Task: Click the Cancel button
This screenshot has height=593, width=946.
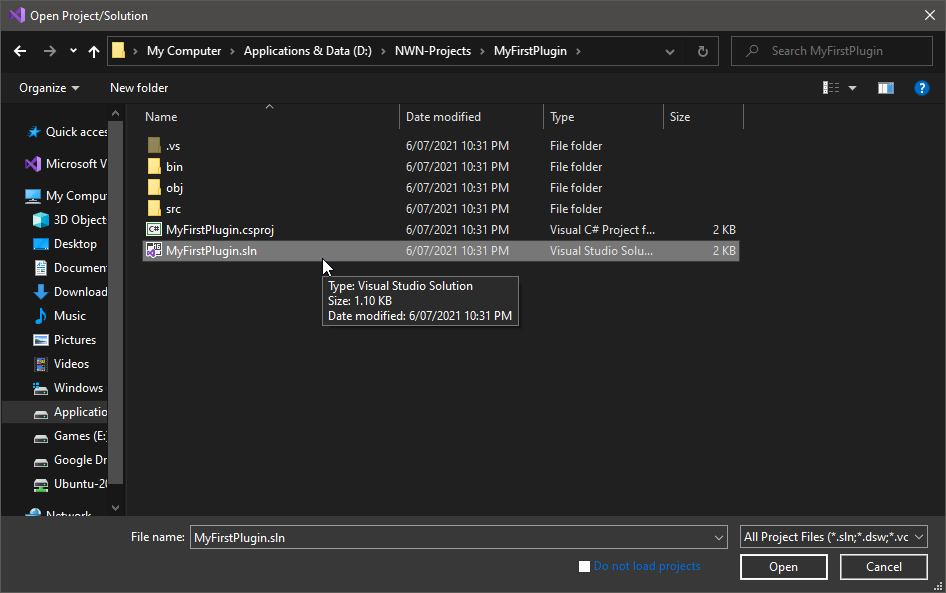Action: coord(884,567)
